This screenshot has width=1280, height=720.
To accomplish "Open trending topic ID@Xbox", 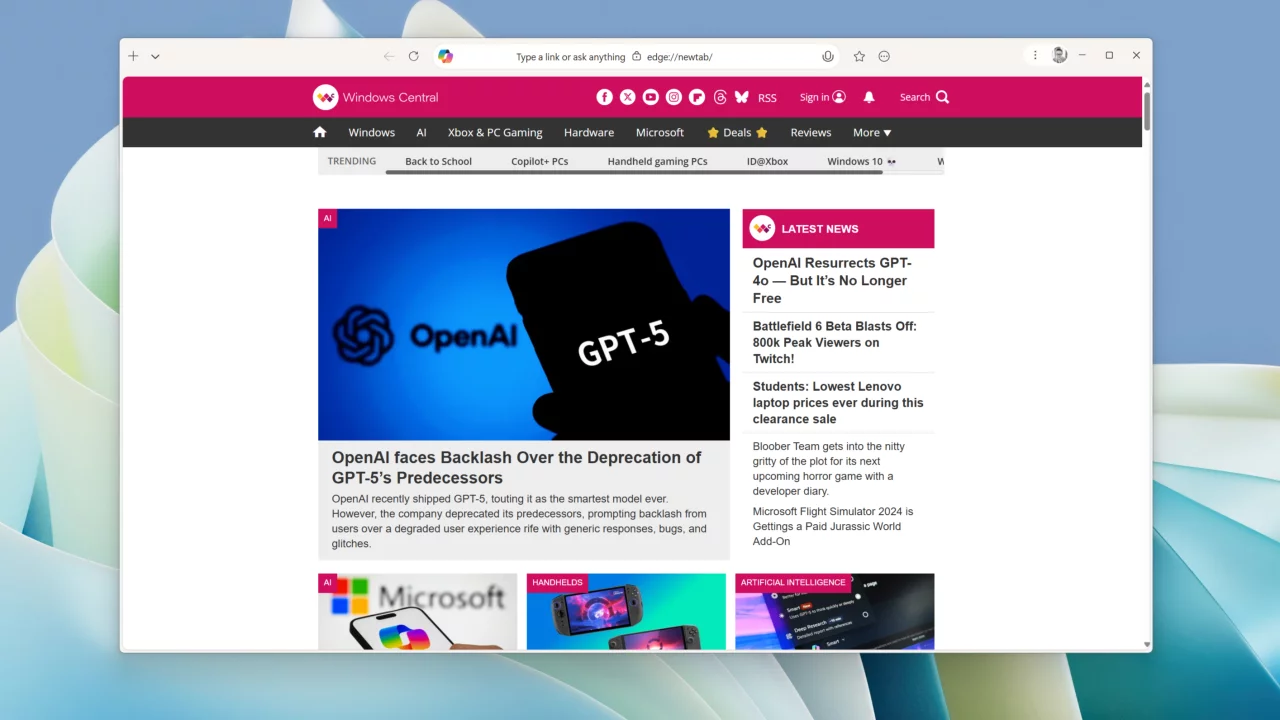I will tap(767, 161).
